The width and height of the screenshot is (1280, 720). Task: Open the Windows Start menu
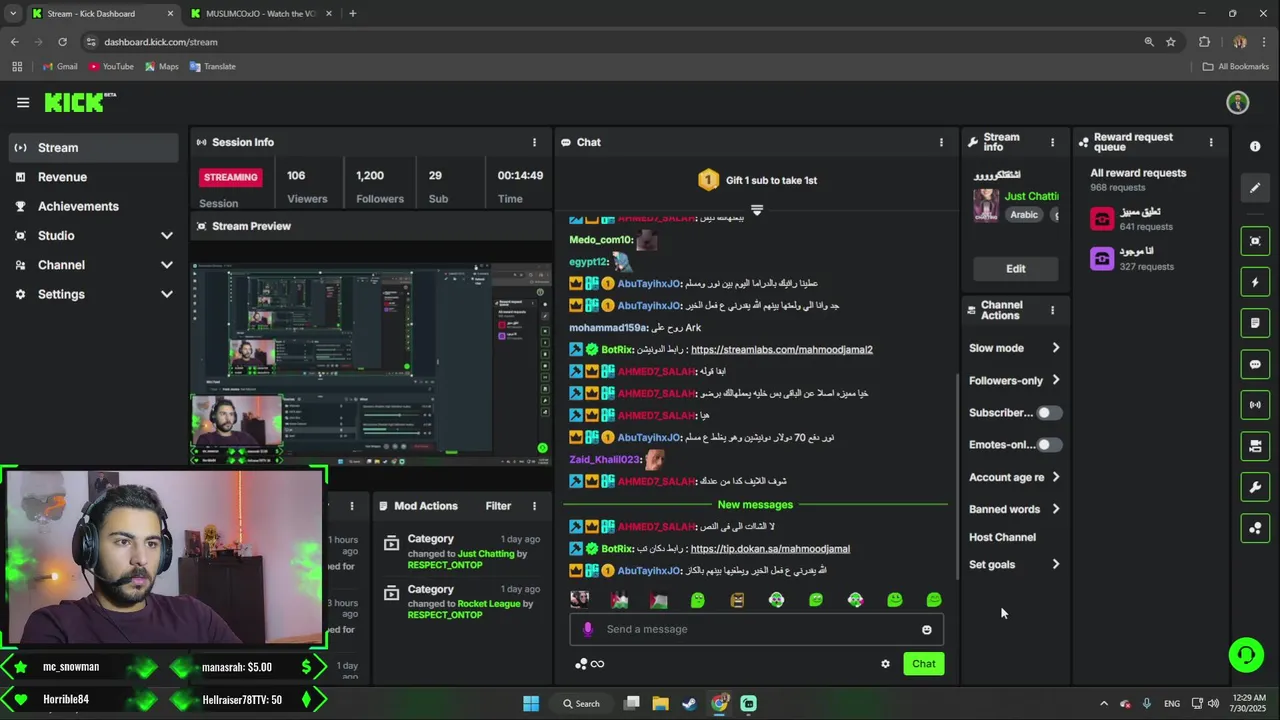click(531, 703)
